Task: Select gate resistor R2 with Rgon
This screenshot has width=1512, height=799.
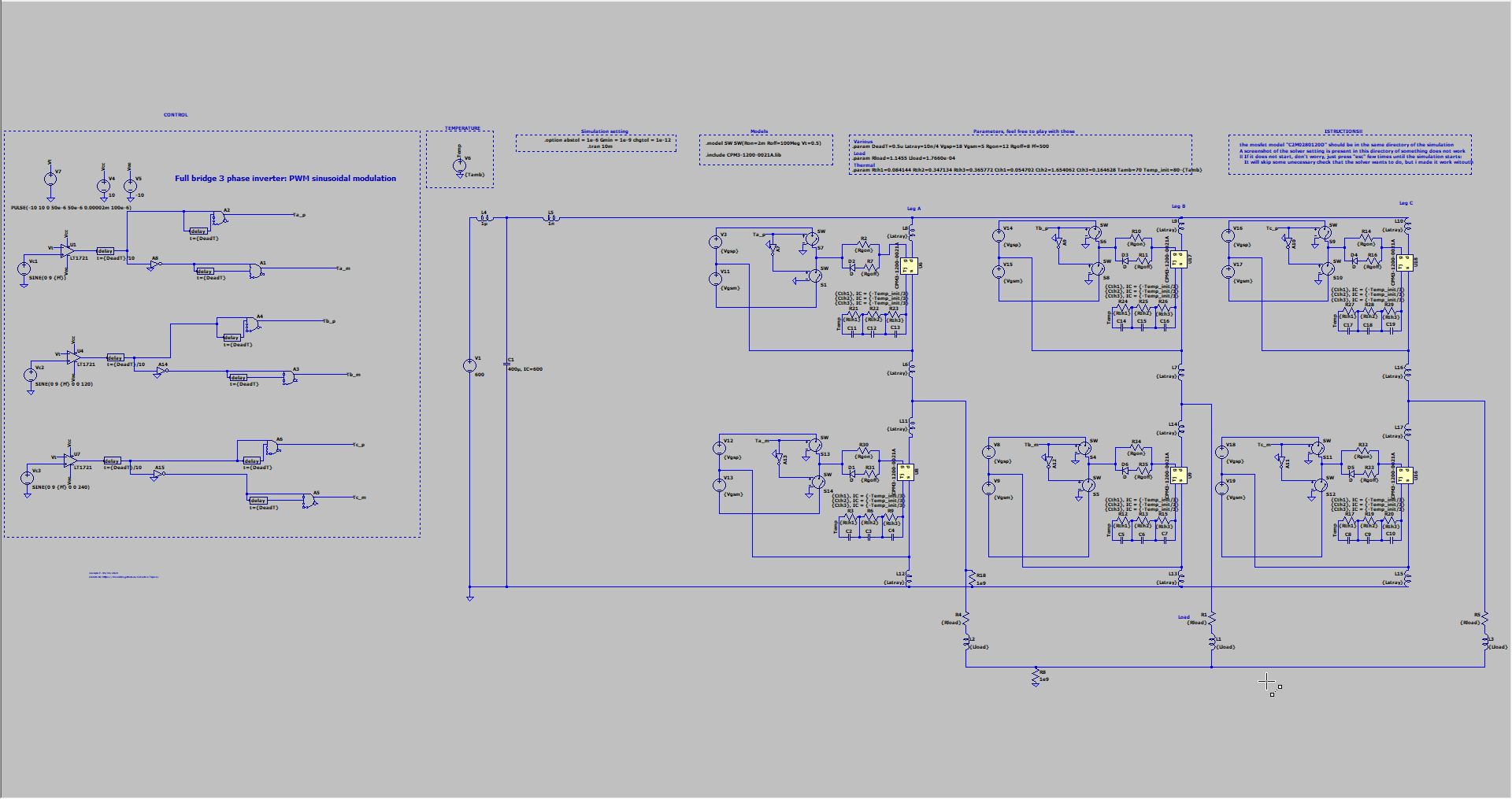Action: (x=864, y=244)
